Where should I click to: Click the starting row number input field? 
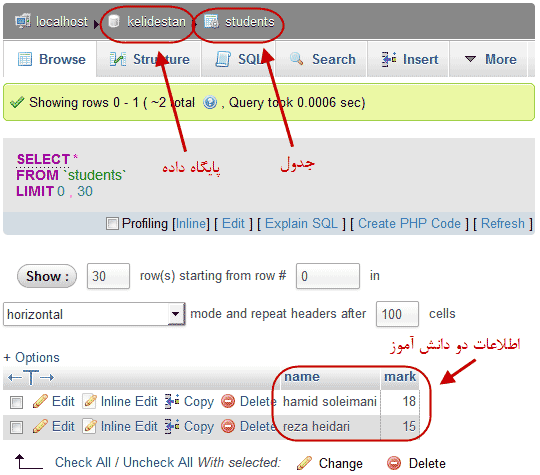point(328,276)
